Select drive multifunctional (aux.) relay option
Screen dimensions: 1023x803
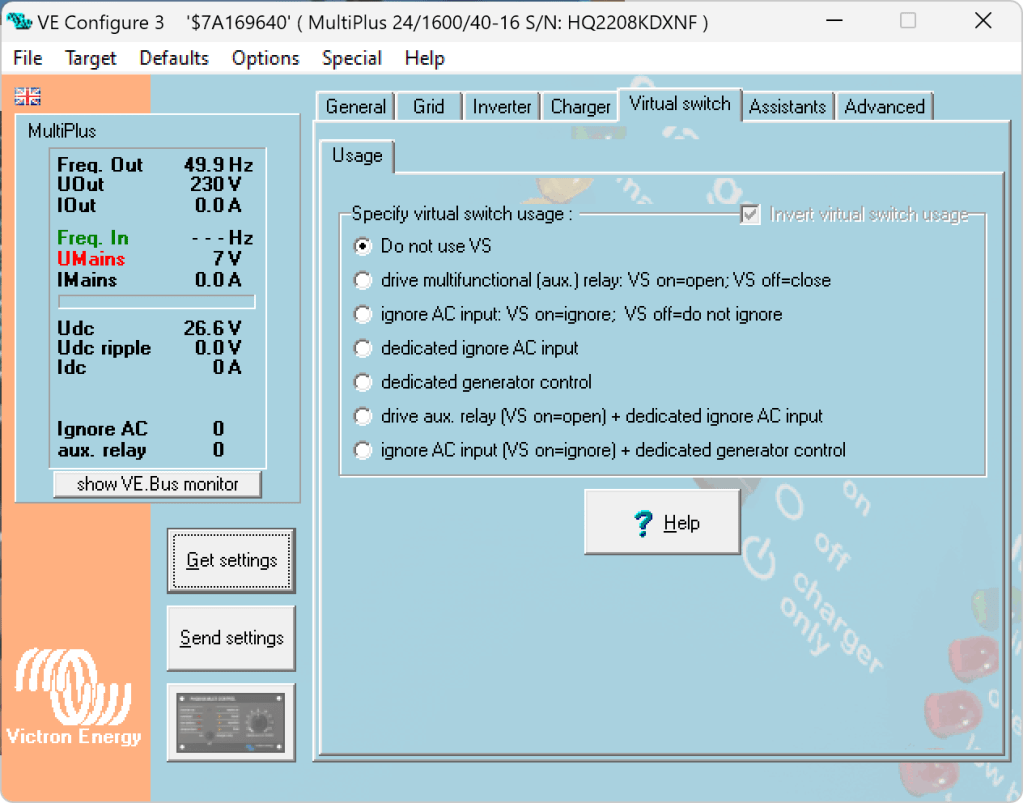(363, 280)
